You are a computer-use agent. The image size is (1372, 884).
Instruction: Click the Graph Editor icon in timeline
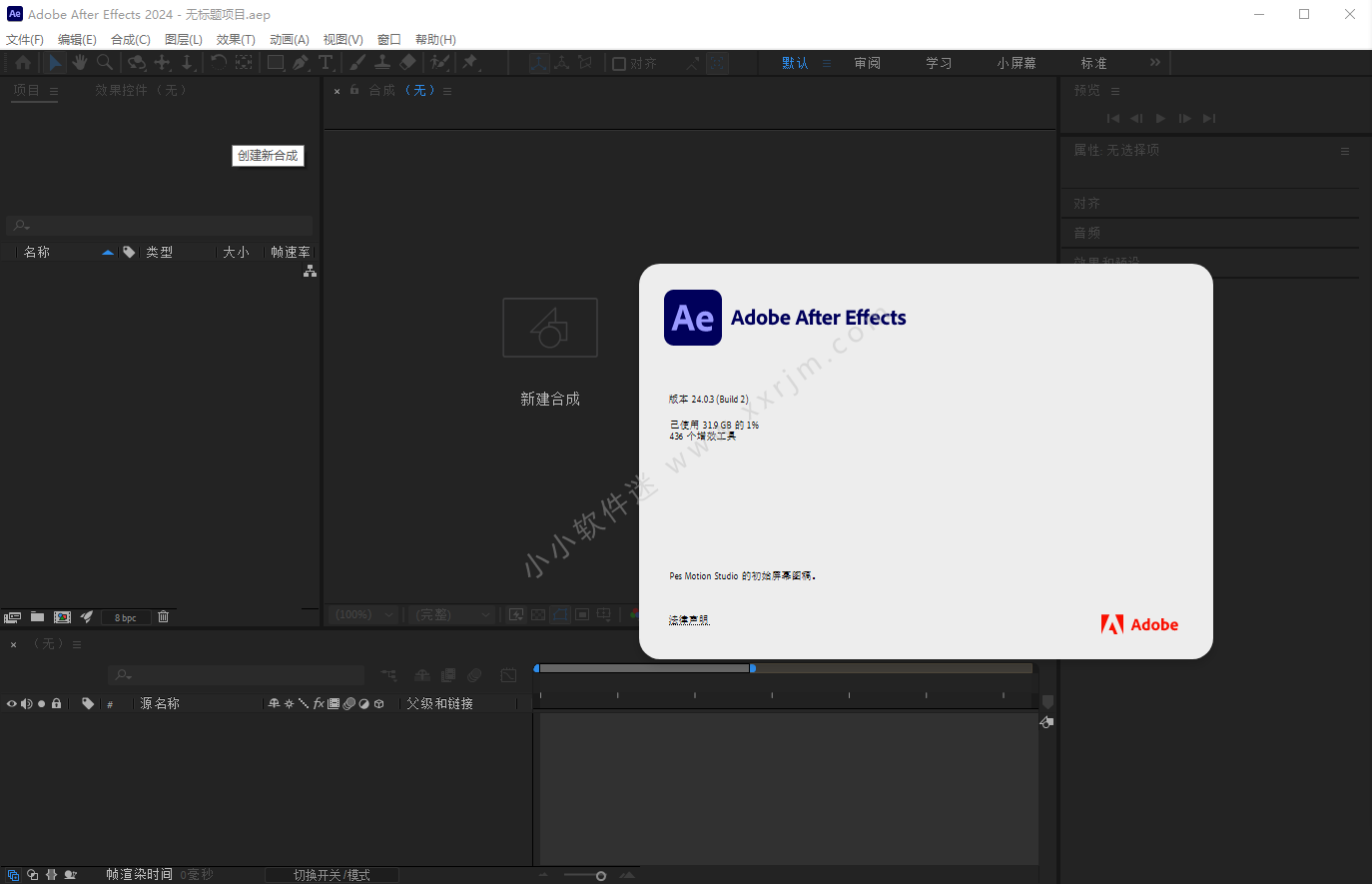pos(508,675)
